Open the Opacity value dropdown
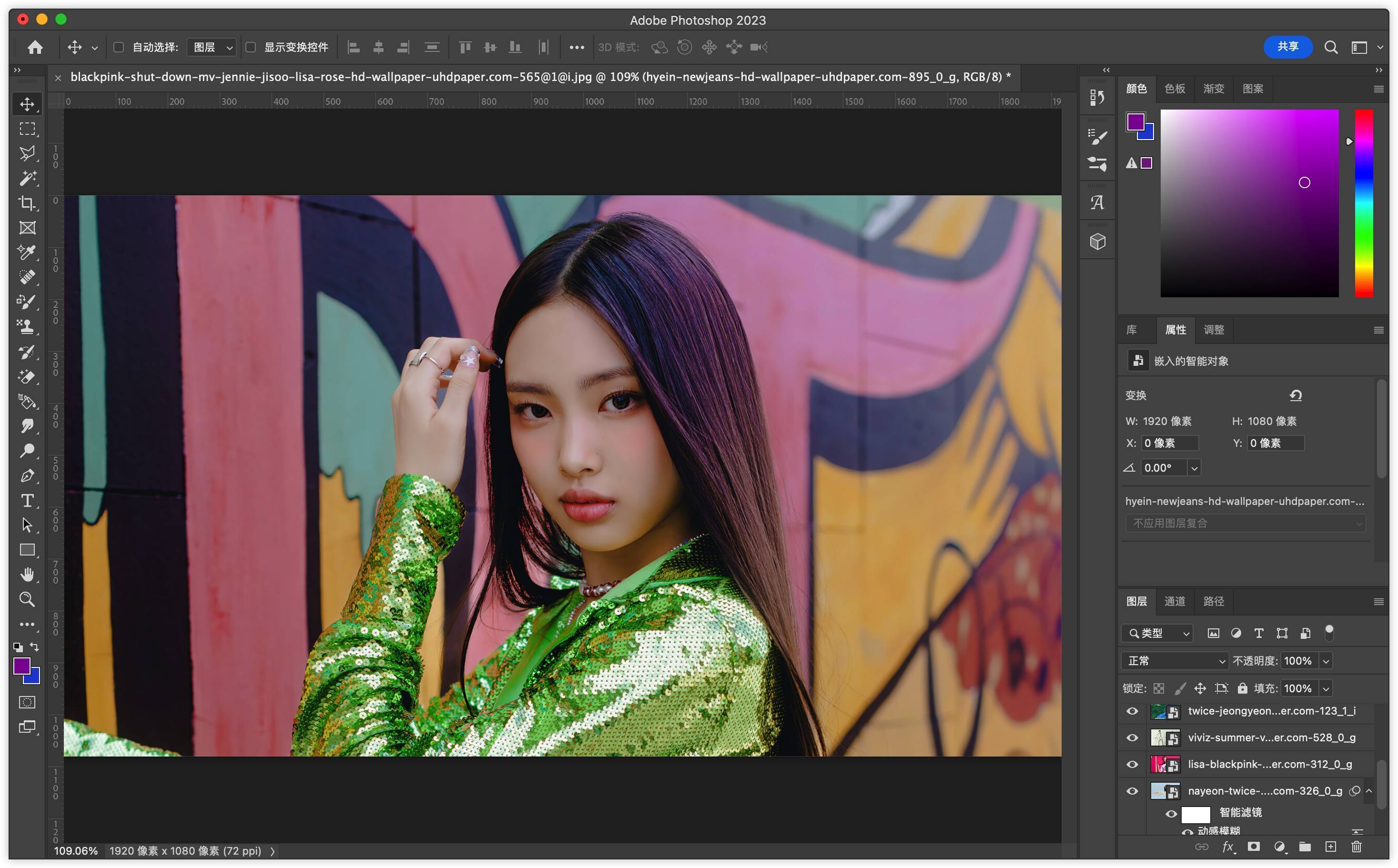 pyautogui.click(x=1326, y=661)
